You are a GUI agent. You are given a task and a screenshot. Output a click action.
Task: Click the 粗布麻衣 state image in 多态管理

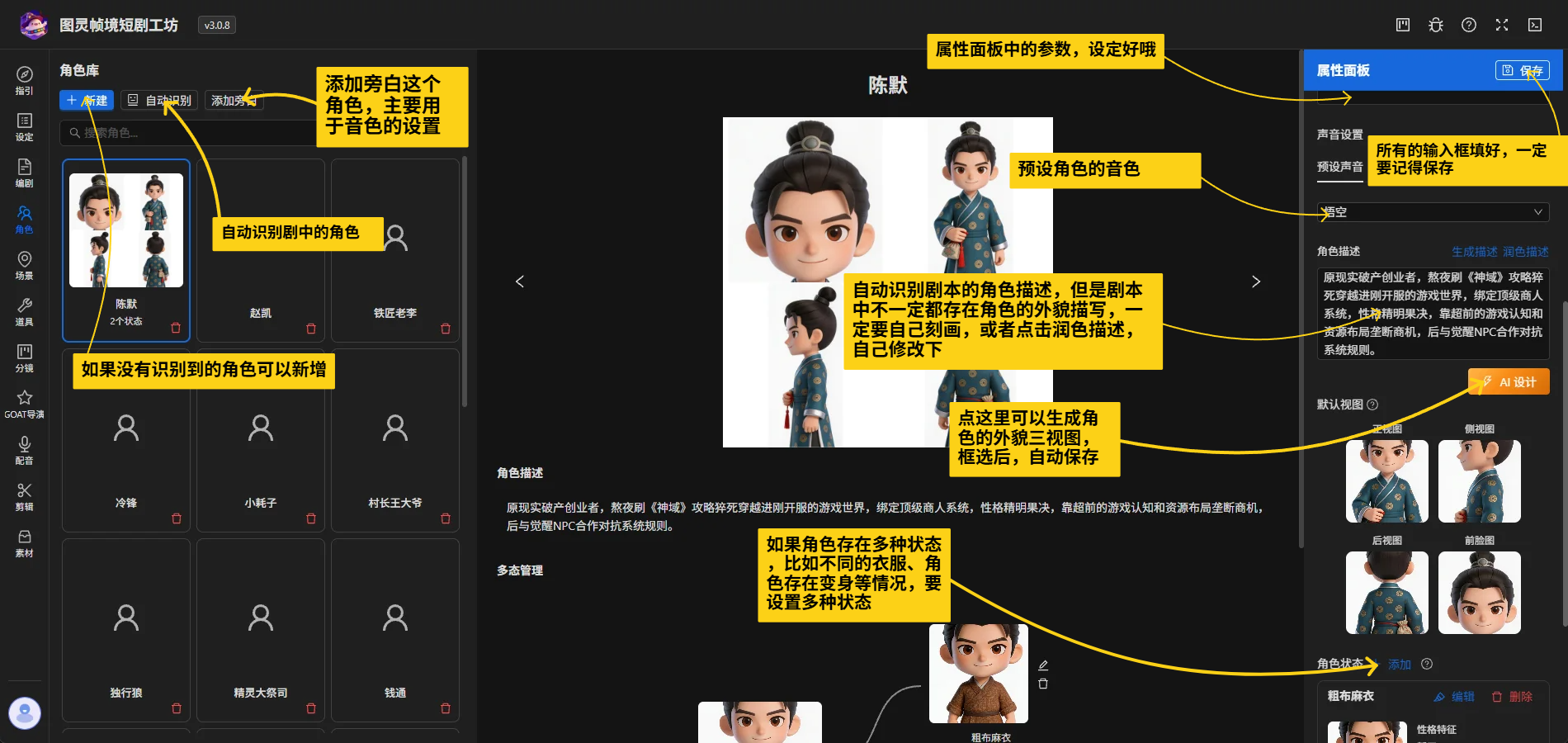coord(979,674)
